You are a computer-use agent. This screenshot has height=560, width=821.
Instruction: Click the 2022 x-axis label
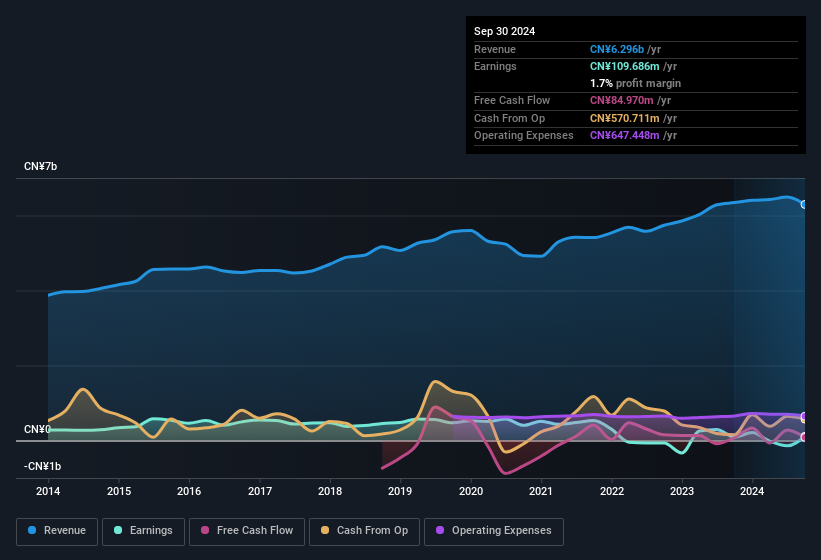[x=612, y=491]
